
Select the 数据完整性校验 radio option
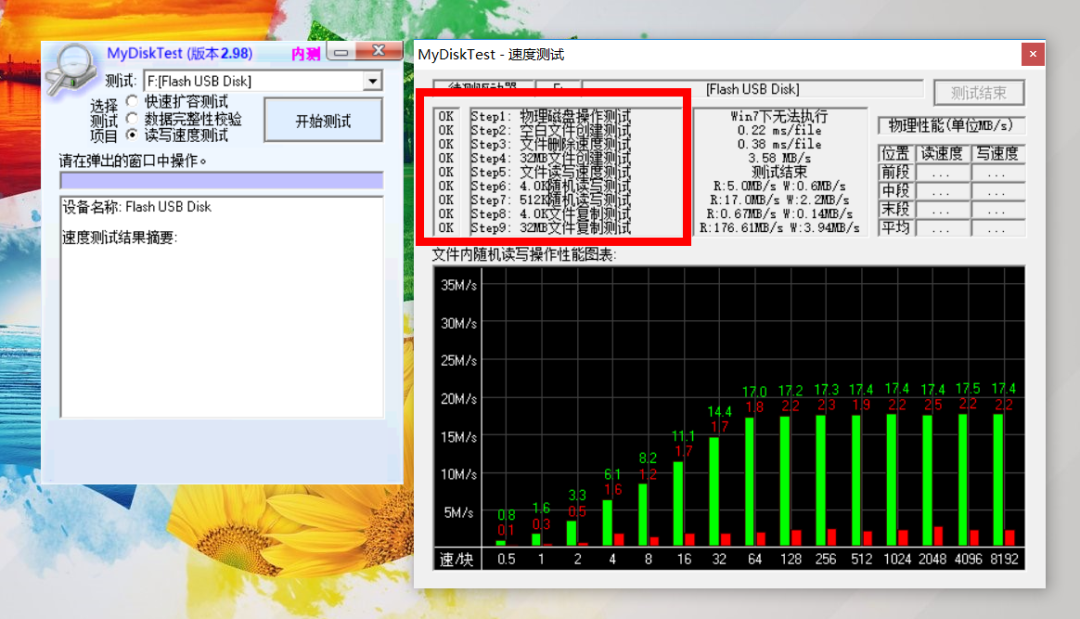click(x=132, y=118)
